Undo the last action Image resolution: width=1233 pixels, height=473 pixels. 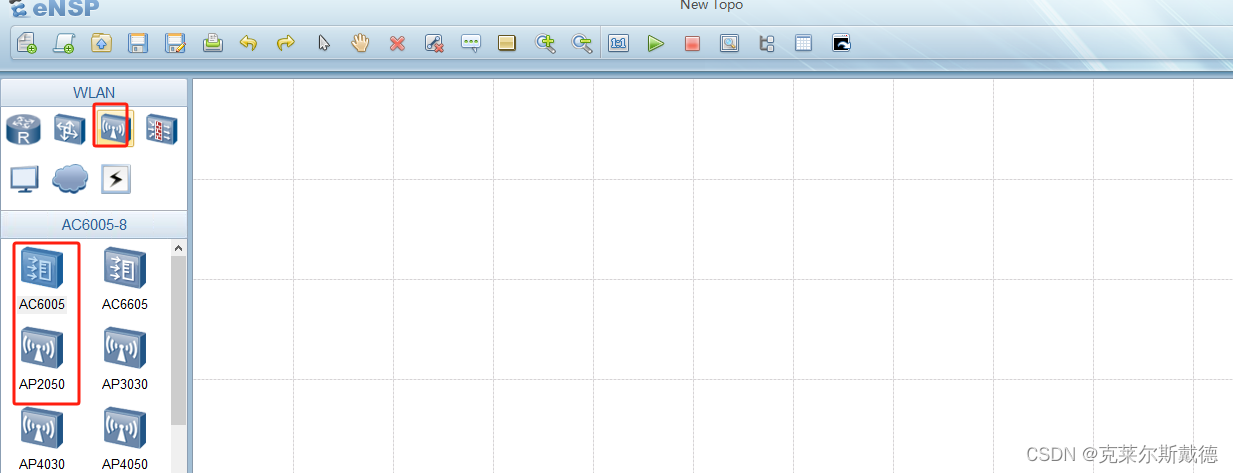click(x=249, y=43)
